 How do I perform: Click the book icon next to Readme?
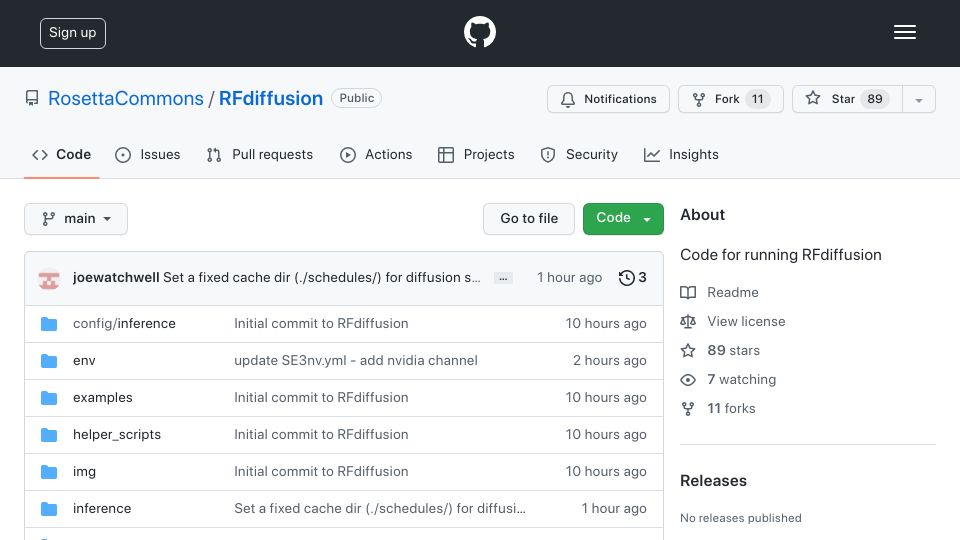click(688, 293)
